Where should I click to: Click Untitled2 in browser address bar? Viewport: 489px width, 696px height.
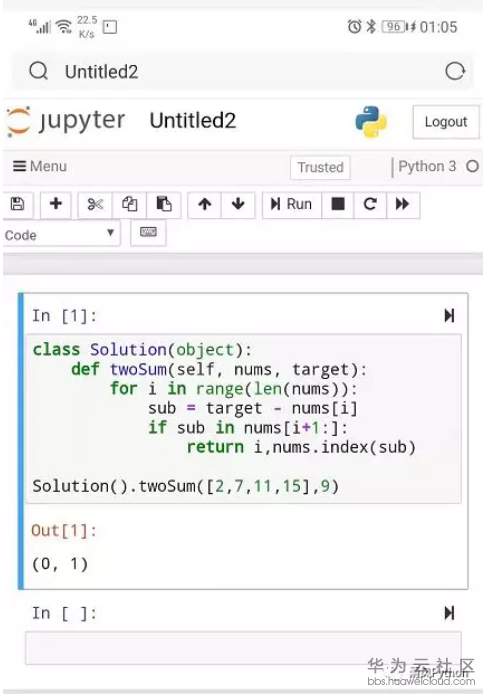102,72
